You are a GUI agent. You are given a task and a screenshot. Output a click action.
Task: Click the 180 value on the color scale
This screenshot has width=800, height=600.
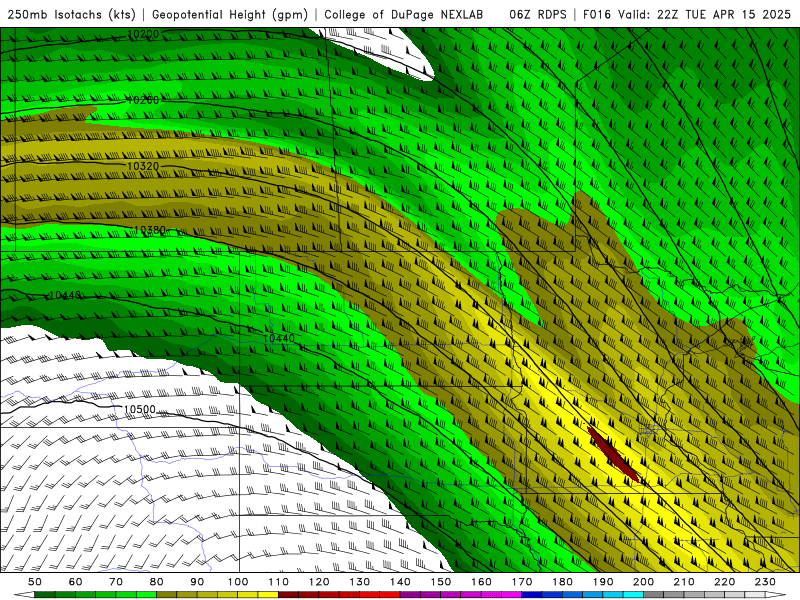(x=562, y=582)
